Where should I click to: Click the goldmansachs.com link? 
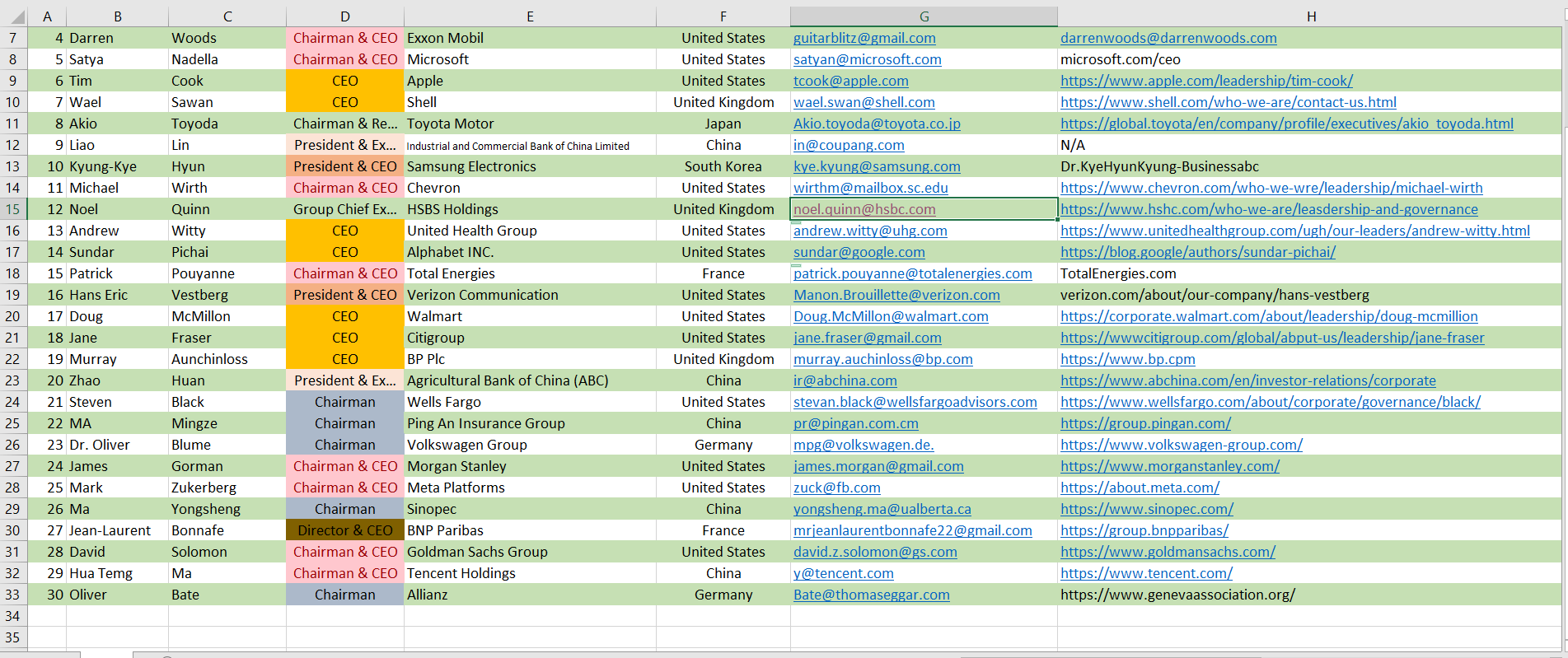tap(1168, 552)
